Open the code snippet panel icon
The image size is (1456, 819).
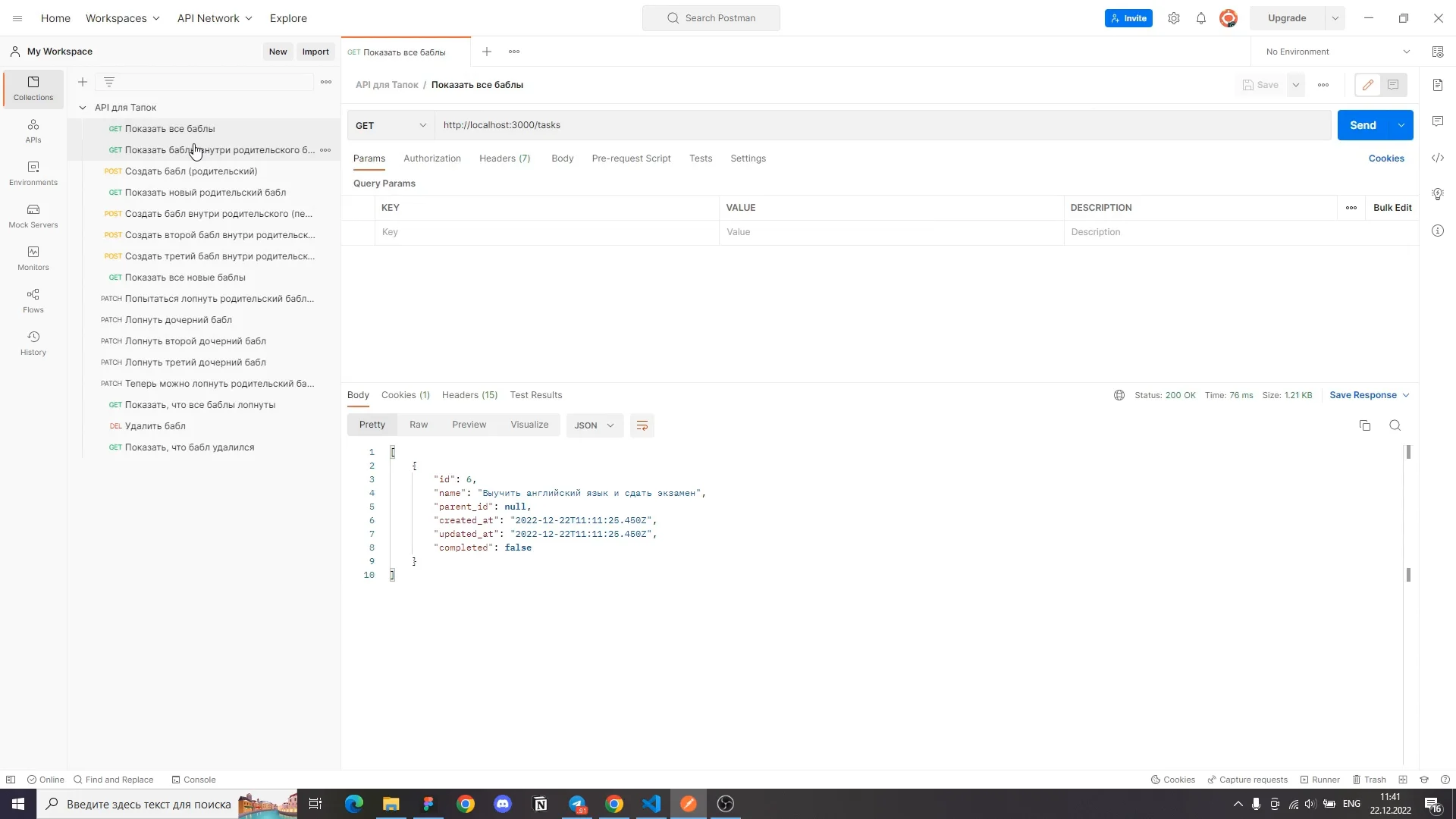[1438, 158]
